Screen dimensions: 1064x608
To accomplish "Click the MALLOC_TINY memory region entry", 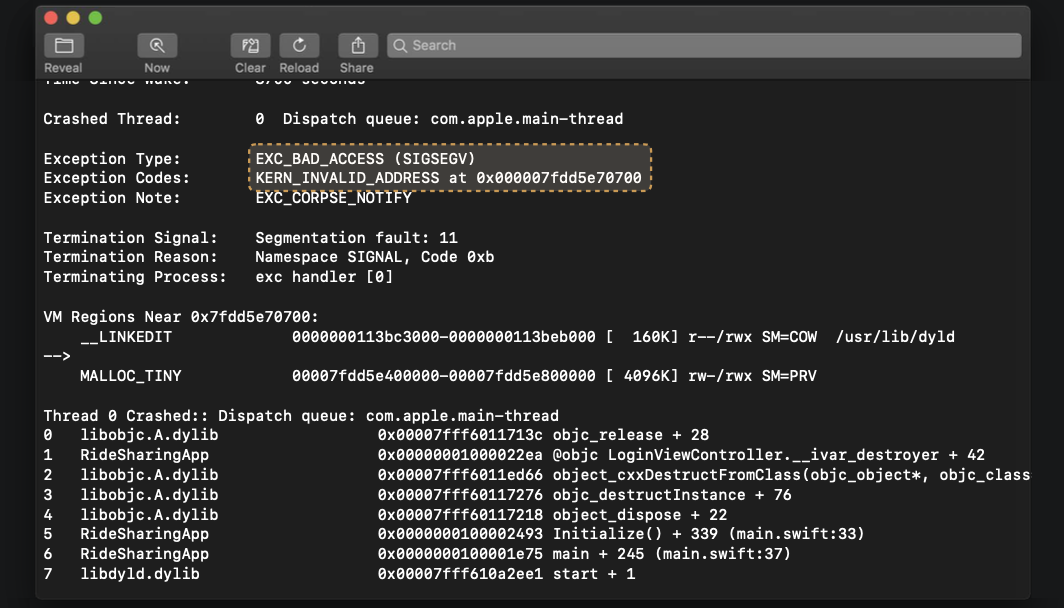I will coord(400,375).
